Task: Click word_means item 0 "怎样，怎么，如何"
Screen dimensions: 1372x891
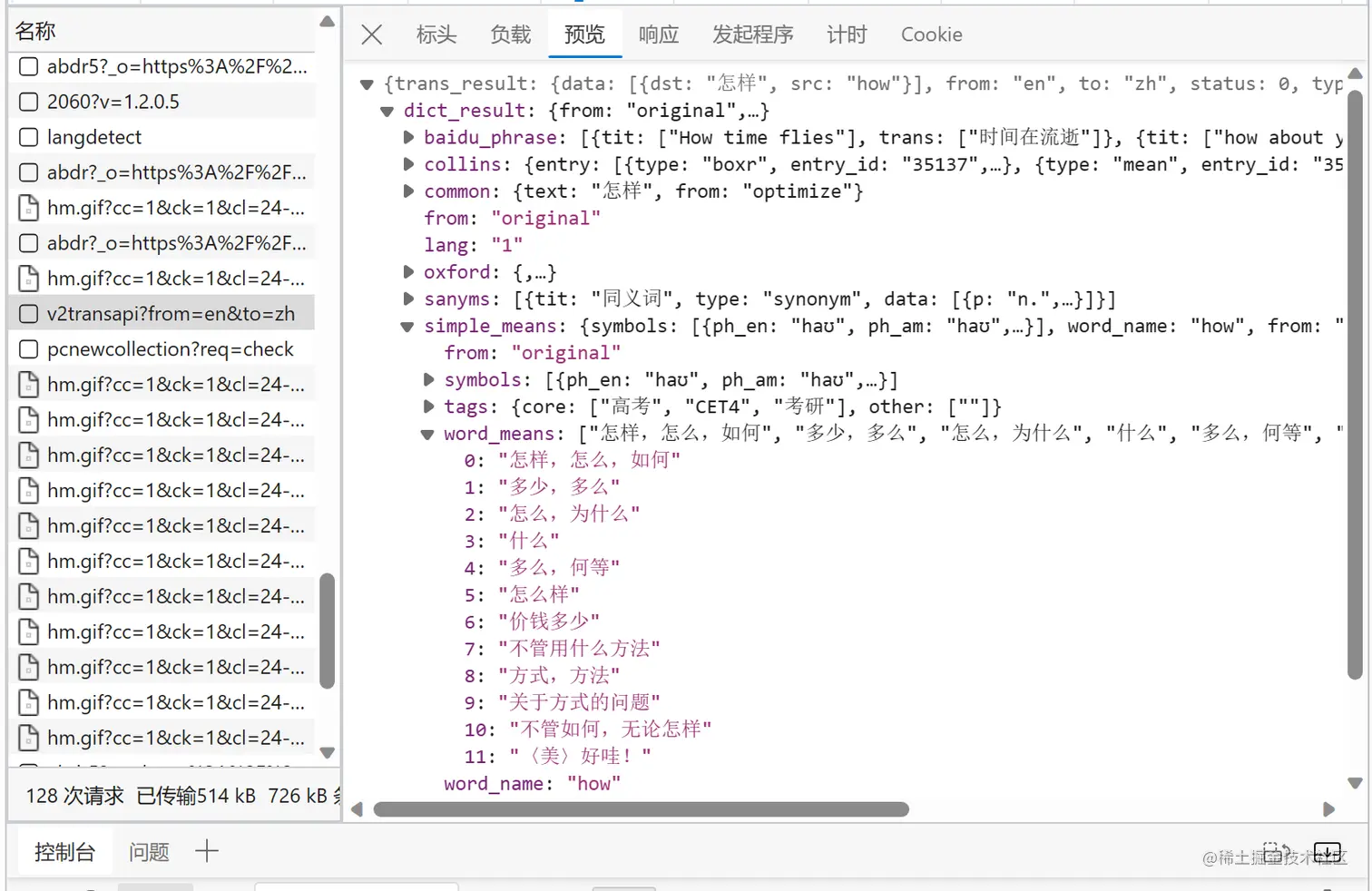Action: click(572, 460)
